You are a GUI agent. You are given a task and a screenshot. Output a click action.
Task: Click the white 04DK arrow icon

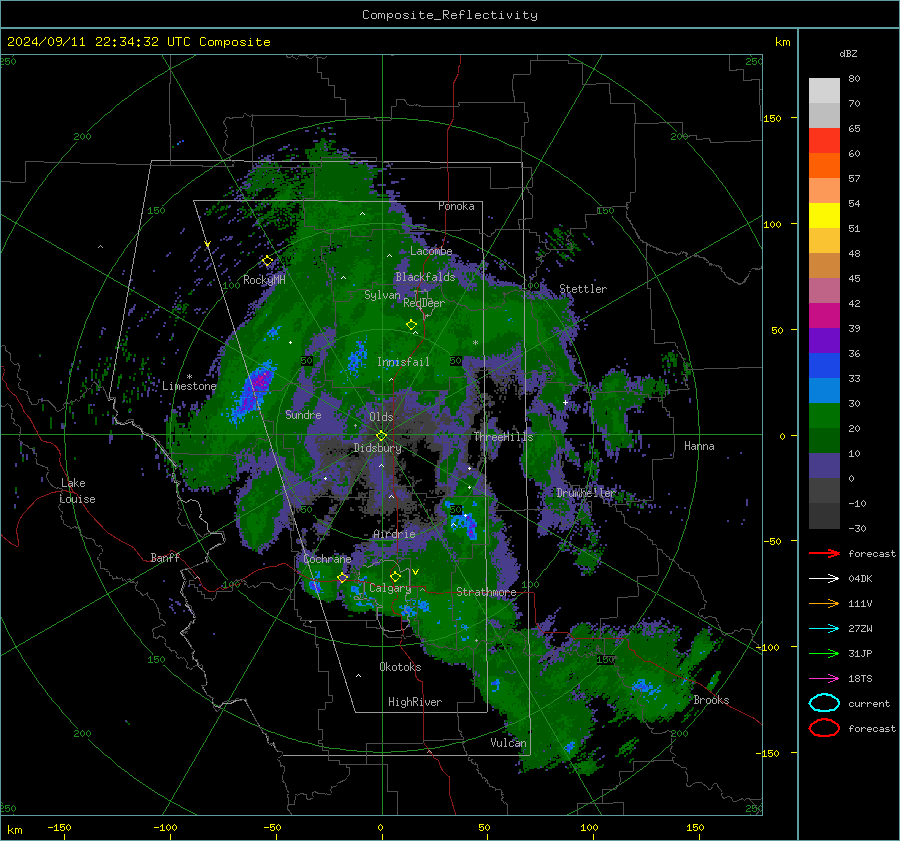824,579
